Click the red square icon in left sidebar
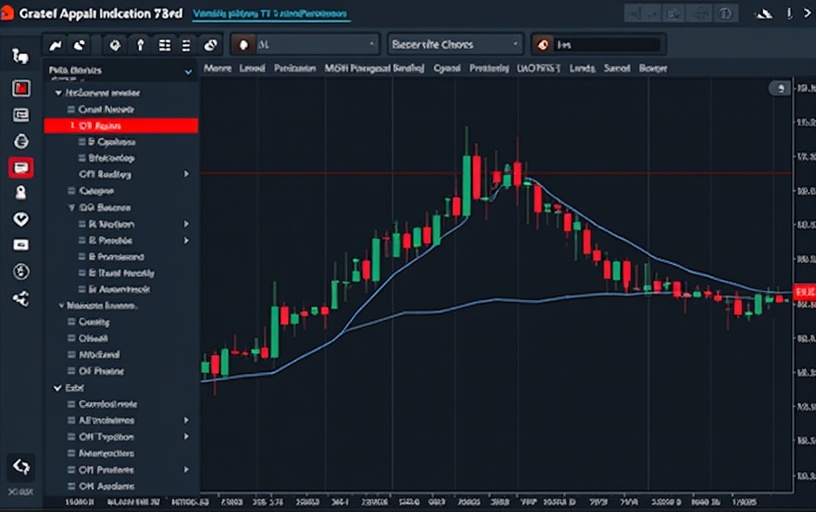The image size is (816, 512). (x=20, y=88)
